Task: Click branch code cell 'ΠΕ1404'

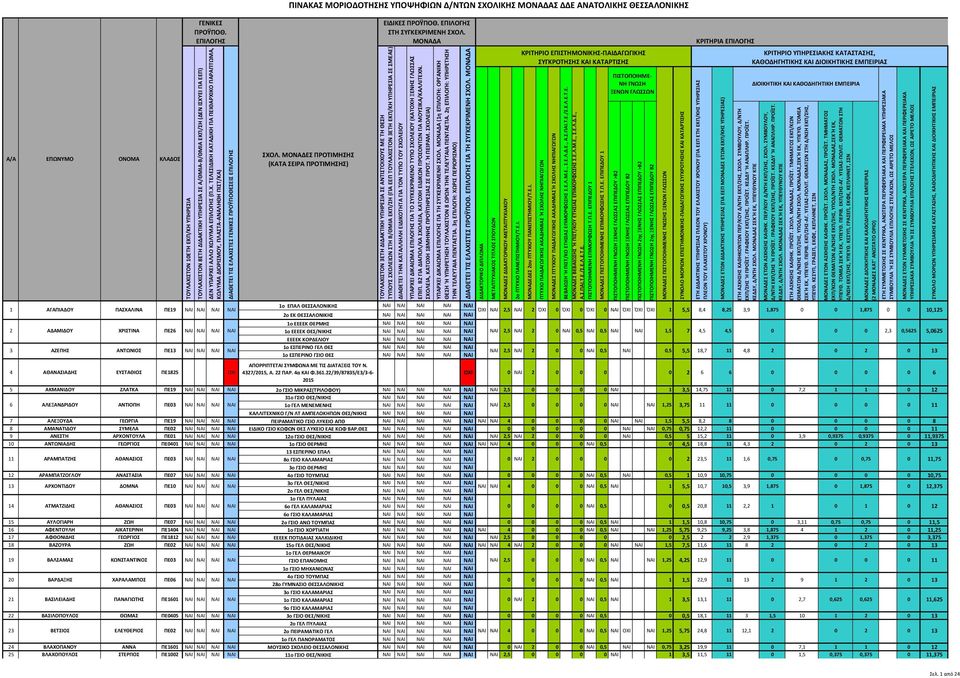Action: [170, 530]
